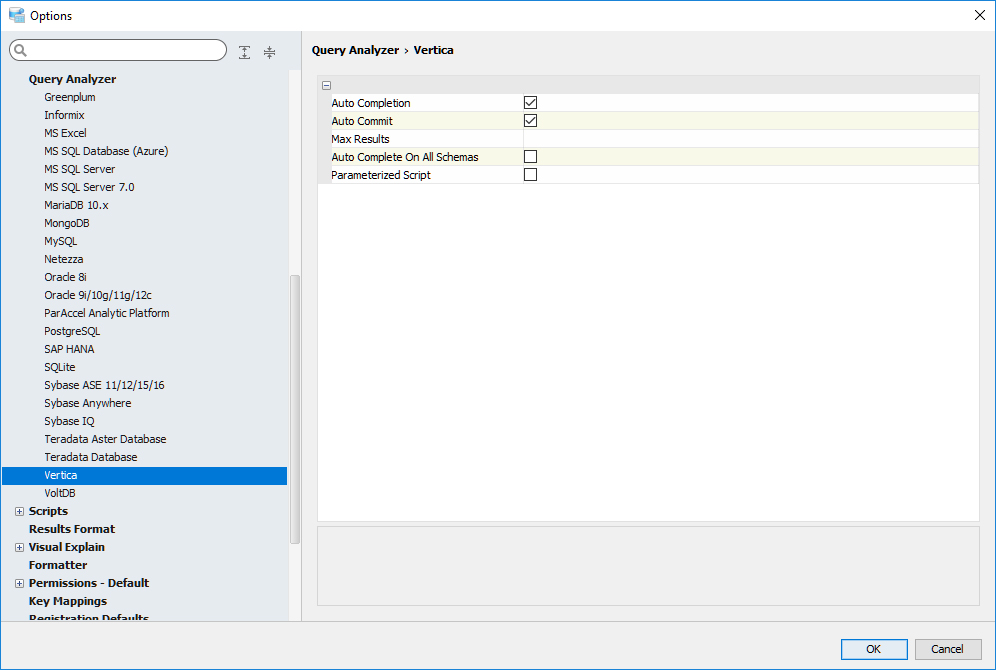
Task: Disable the Auto Commit checkbox
Action: 531,121
